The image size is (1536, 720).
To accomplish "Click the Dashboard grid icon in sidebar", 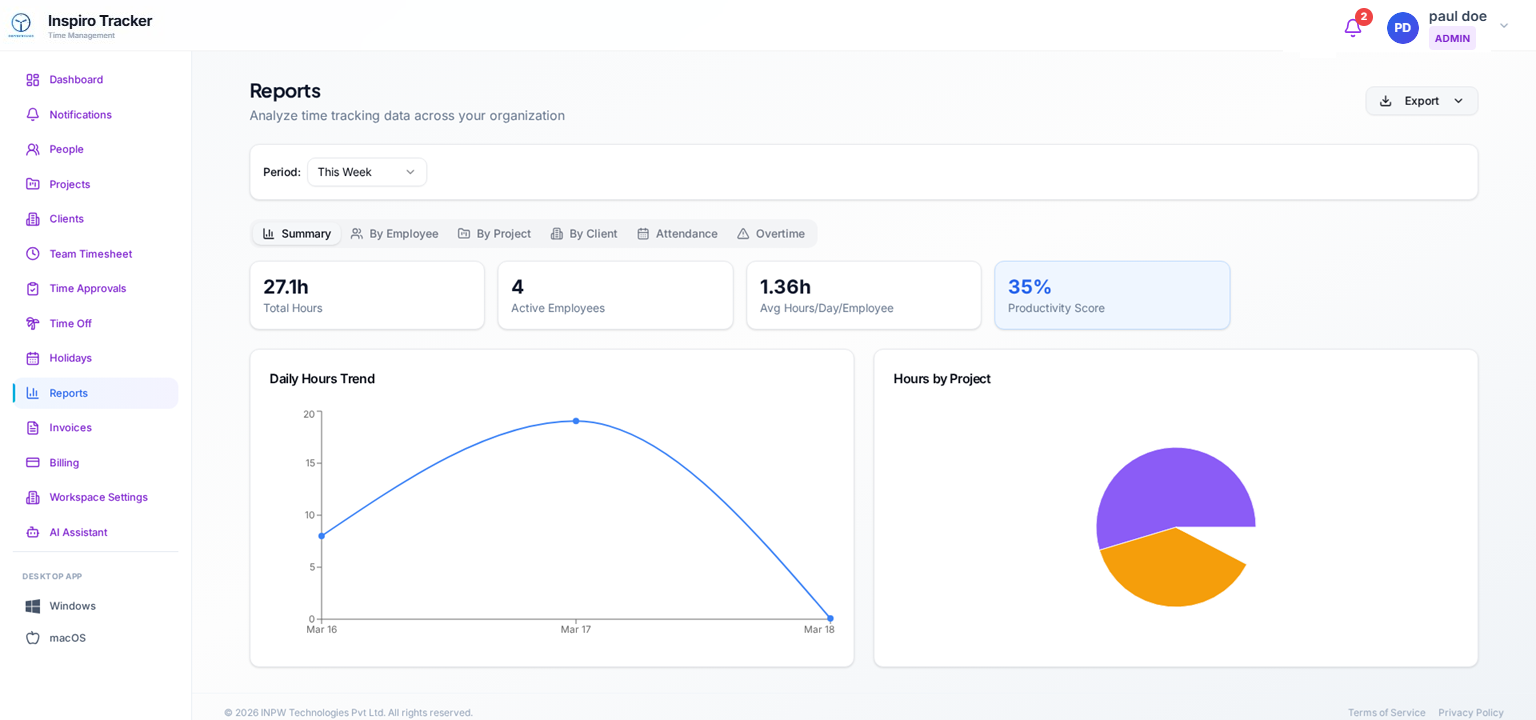I will point(33,80).
